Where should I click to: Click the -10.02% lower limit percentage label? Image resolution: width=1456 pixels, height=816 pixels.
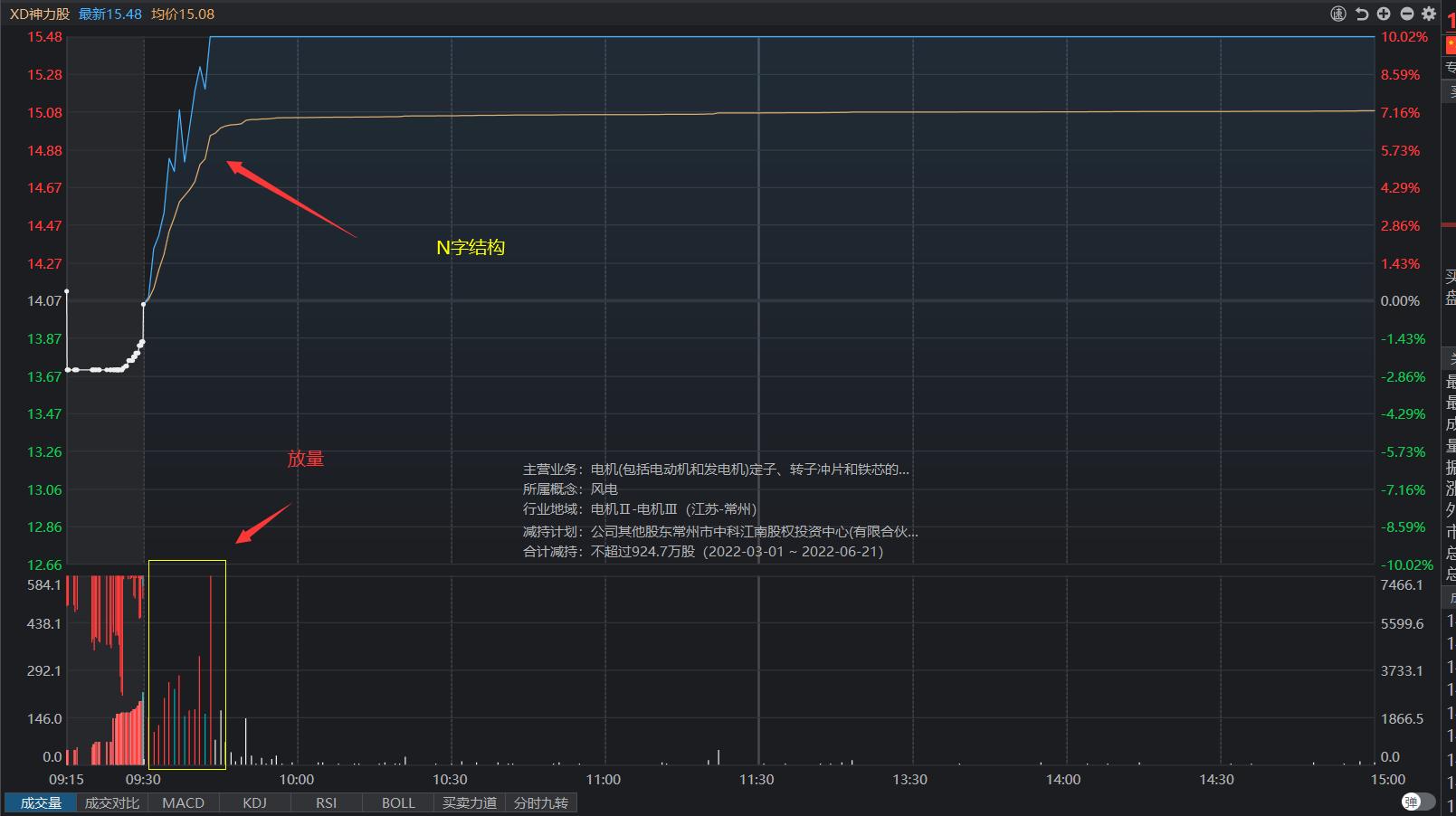(1407, 565)
